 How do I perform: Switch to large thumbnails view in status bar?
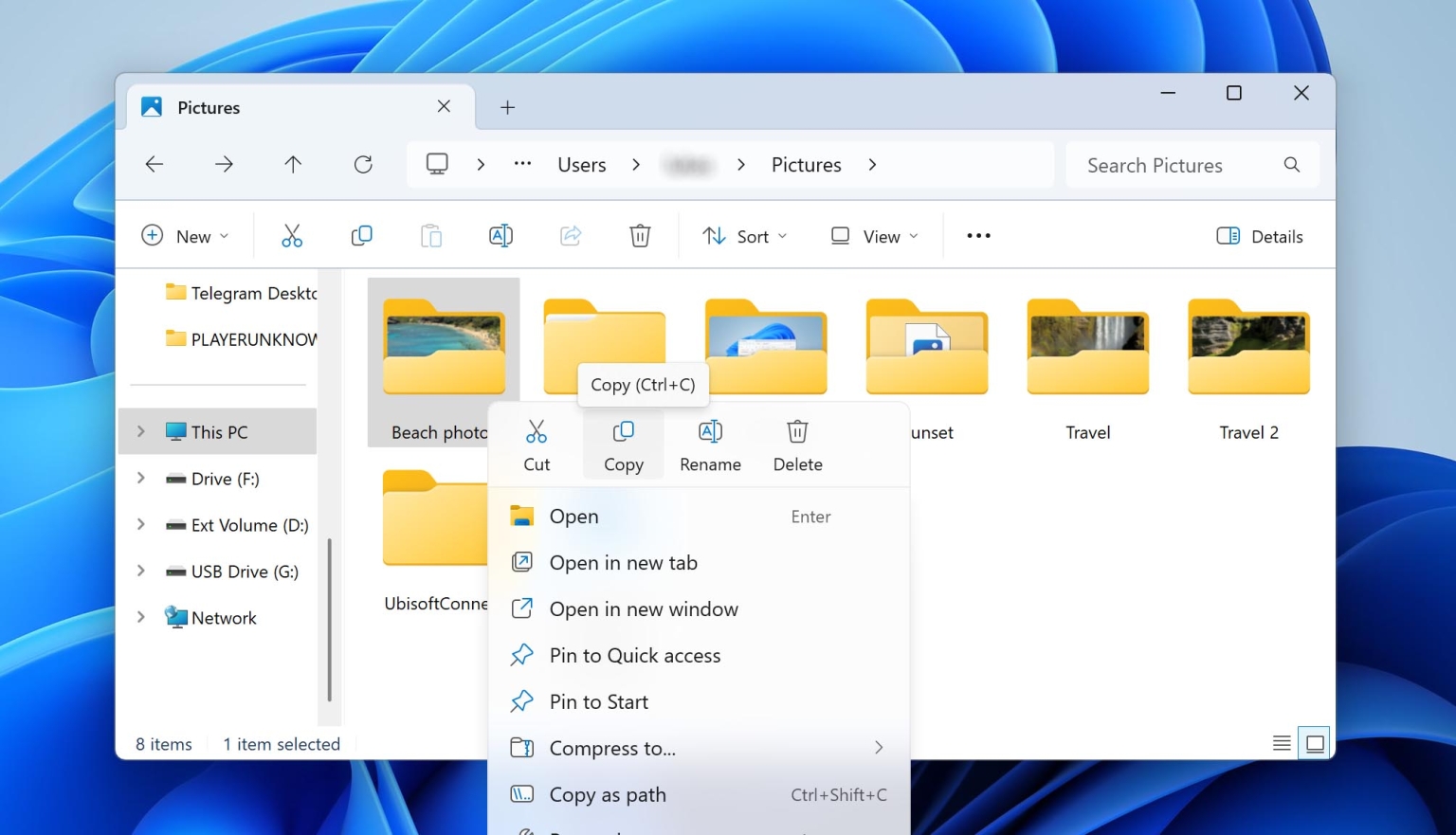1314,743
